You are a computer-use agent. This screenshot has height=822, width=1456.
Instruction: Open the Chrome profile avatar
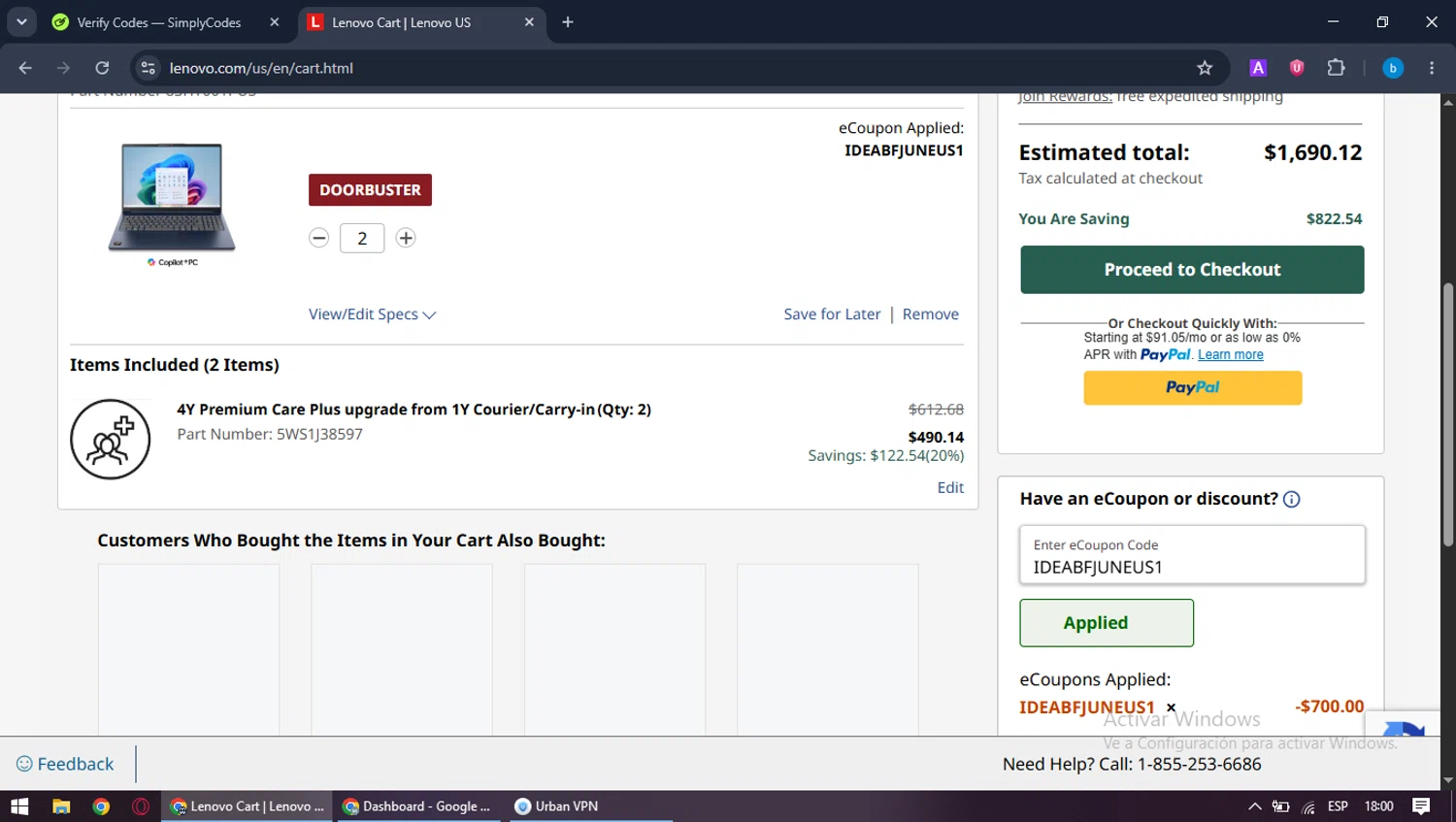[x=1393, y=68]
